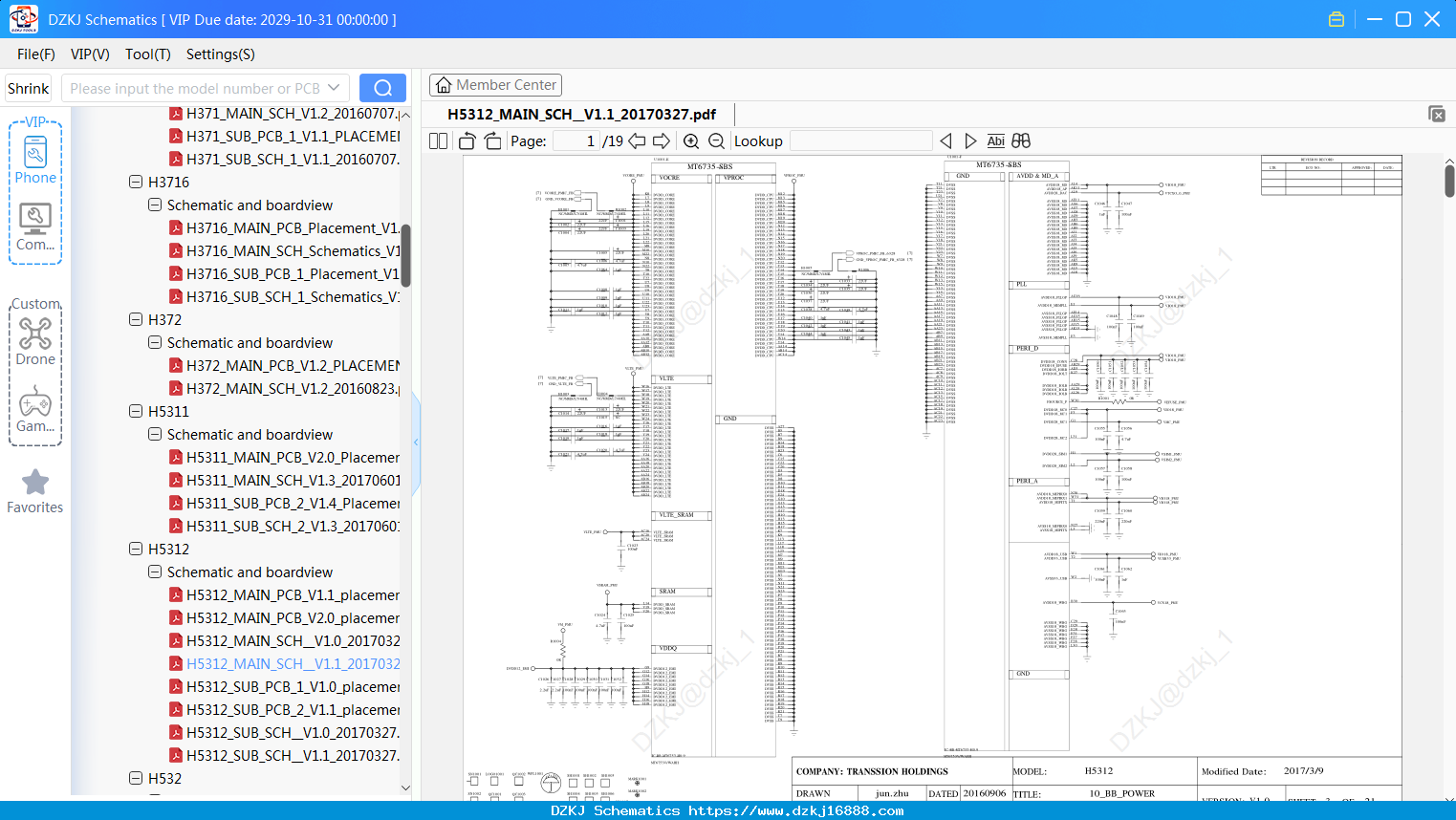Toggle the two-page layout view icon
Image resolution: width=1456 pixels, height=820 pixels.
pyautogui.click(x=438, y=140)
